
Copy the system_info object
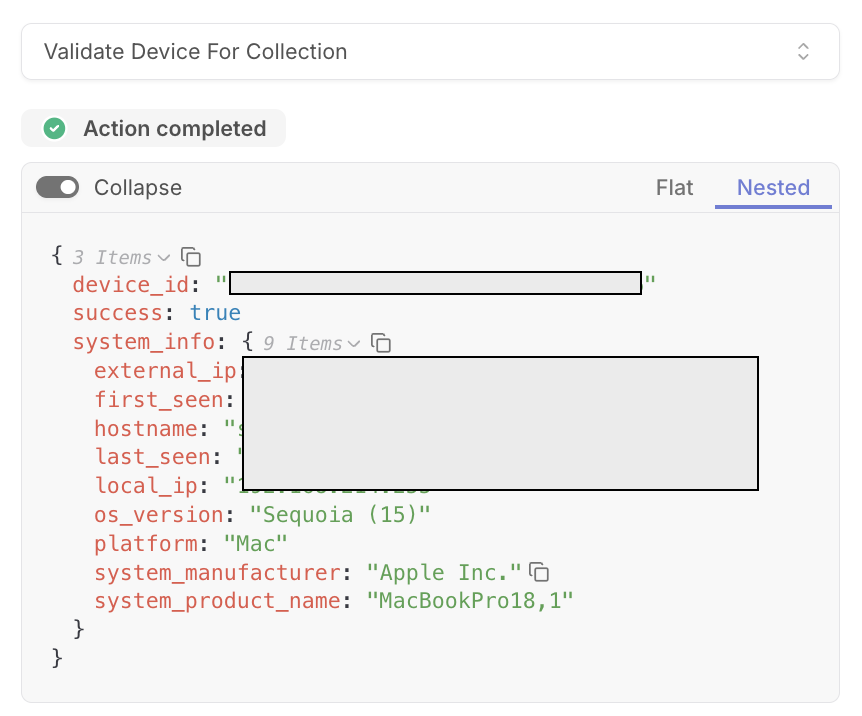[381, 343]
